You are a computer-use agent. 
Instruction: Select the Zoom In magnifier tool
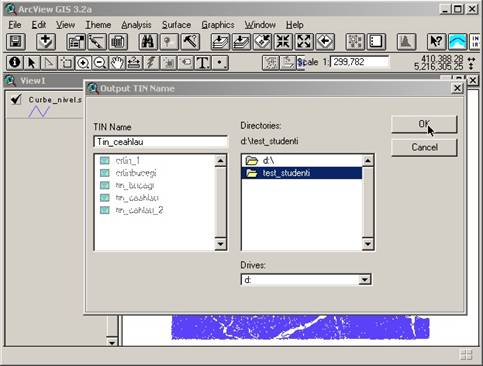(83, 63)
